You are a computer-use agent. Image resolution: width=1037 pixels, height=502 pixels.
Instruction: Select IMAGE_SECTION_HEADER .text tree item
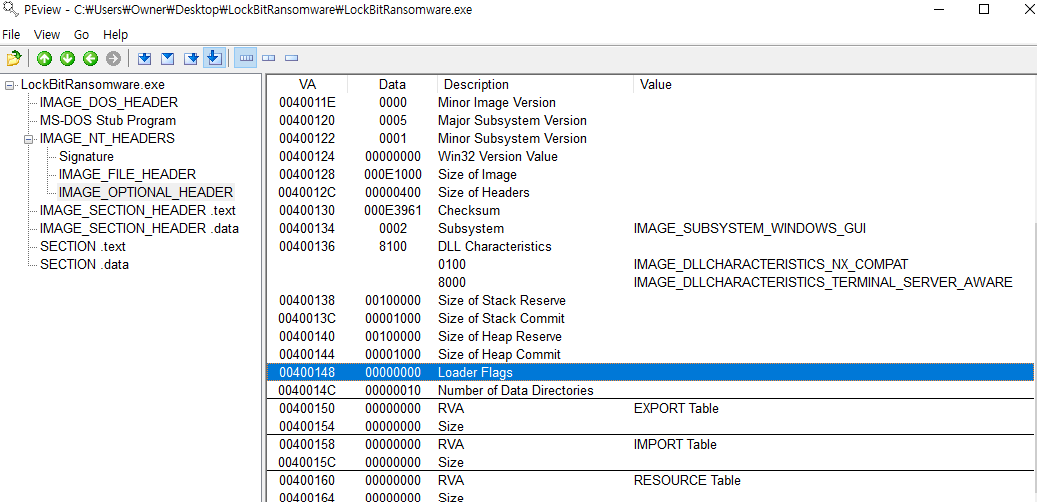pyautogui.click(x=138, y=210)
